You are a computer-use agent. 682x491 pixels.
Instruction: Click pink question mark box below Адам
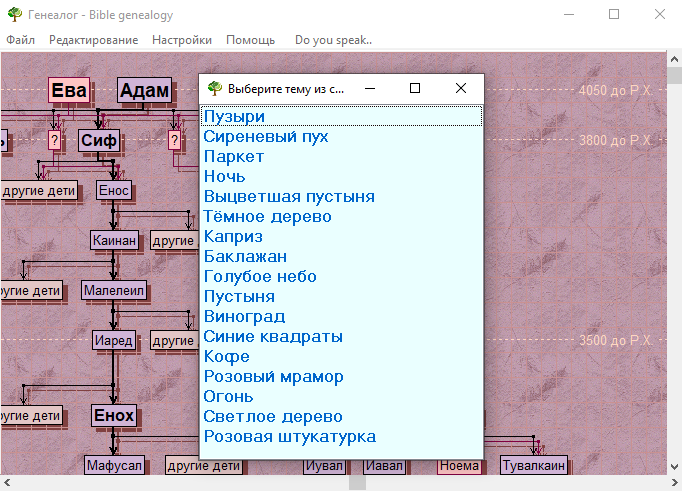(175, 140)
